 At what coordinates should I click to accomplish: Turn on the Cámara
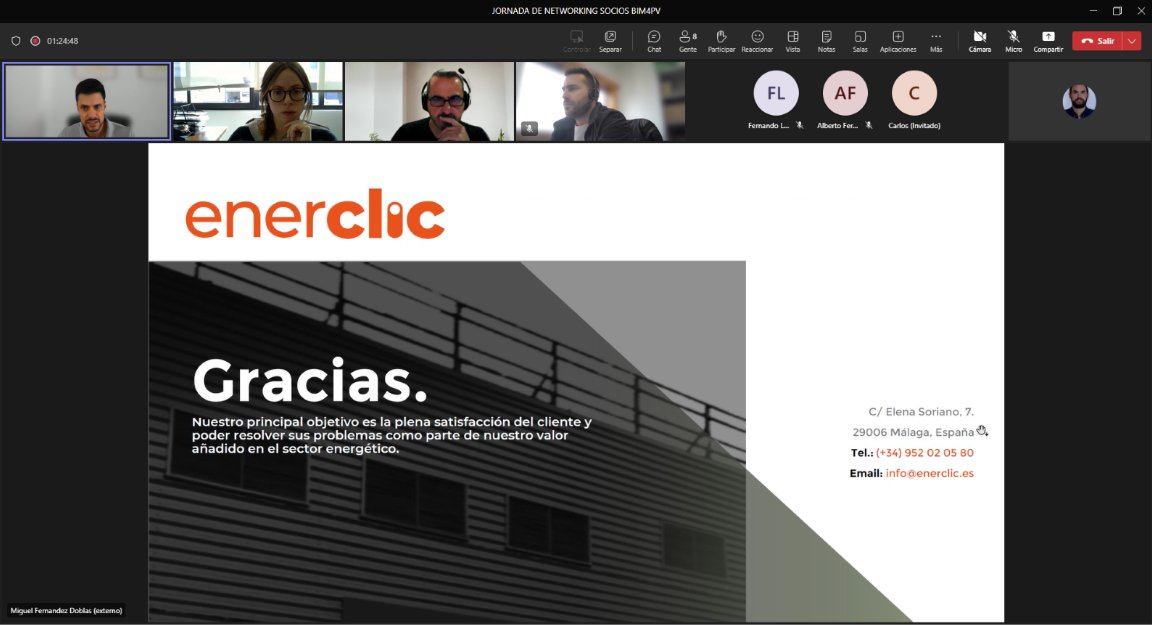click(979, 41)
